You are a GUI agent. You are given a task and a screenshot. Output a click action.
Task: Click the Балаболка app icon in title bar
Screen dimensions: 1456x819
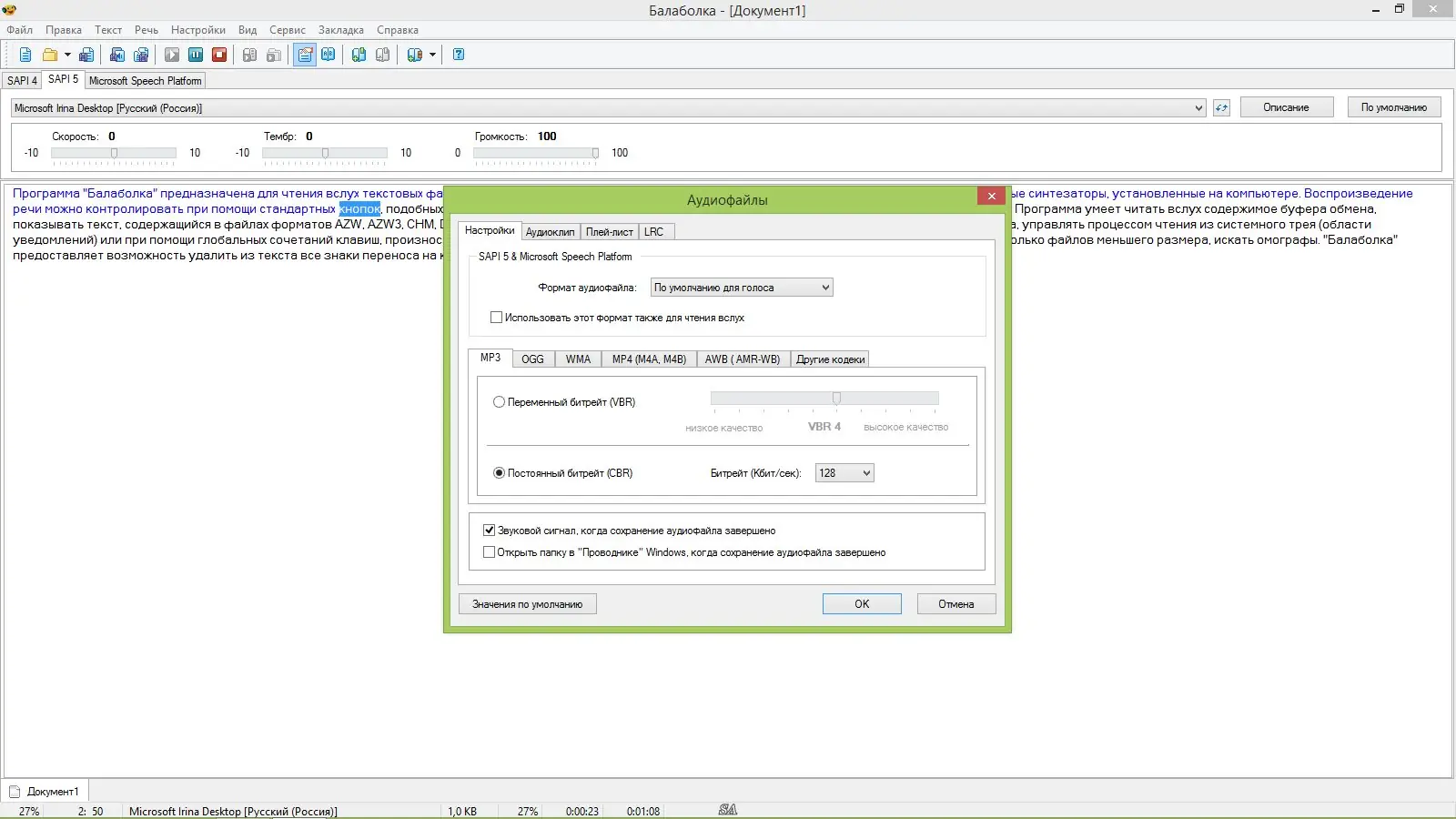[9, 10]
